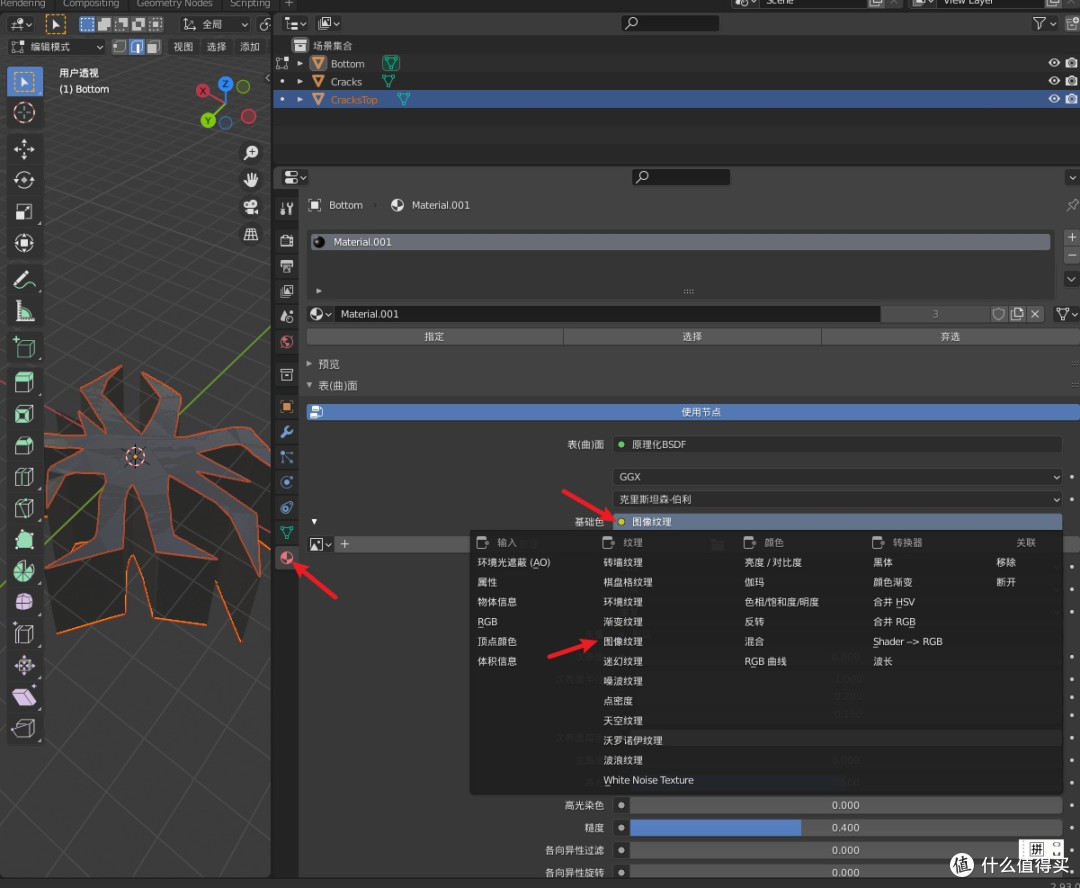1080x888 pixels.
Task: Adjust the 糙度 roughness slider
Action: click(845, 827)
